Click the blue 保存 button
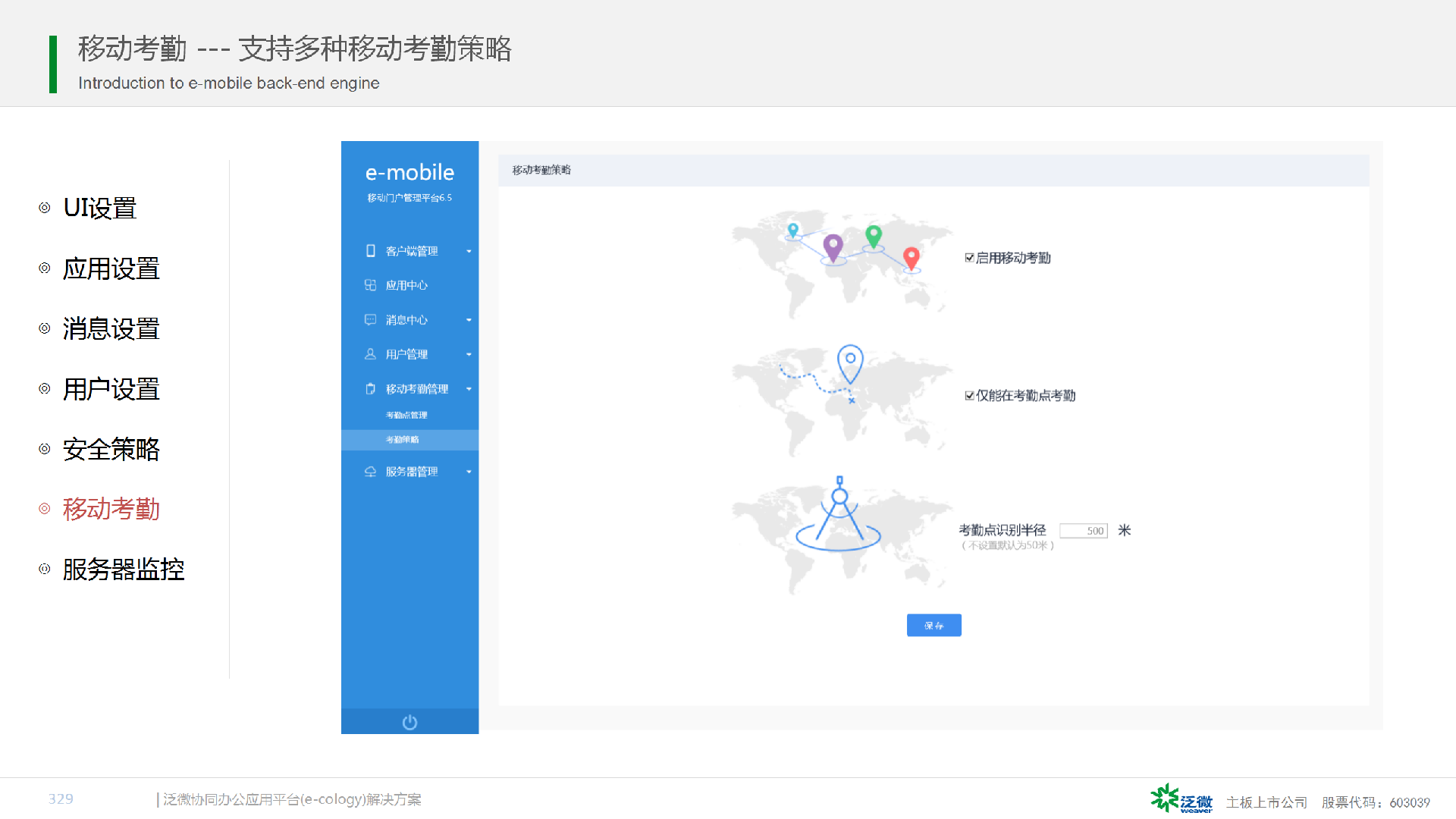The width and height of the screenshot is (1456, 819). point(934,626)
